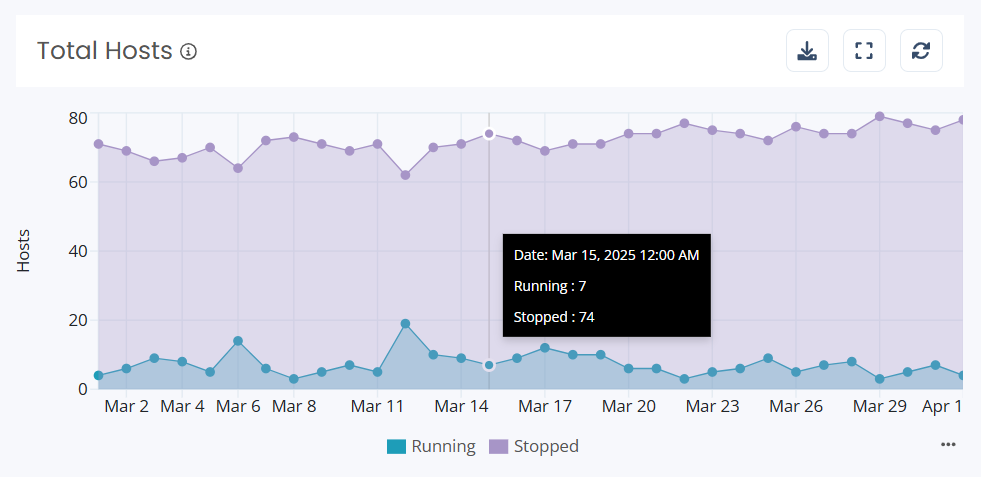Click the Running peak point at Mar 6
The height and width of the screenshot is (477, 981).
238,341
